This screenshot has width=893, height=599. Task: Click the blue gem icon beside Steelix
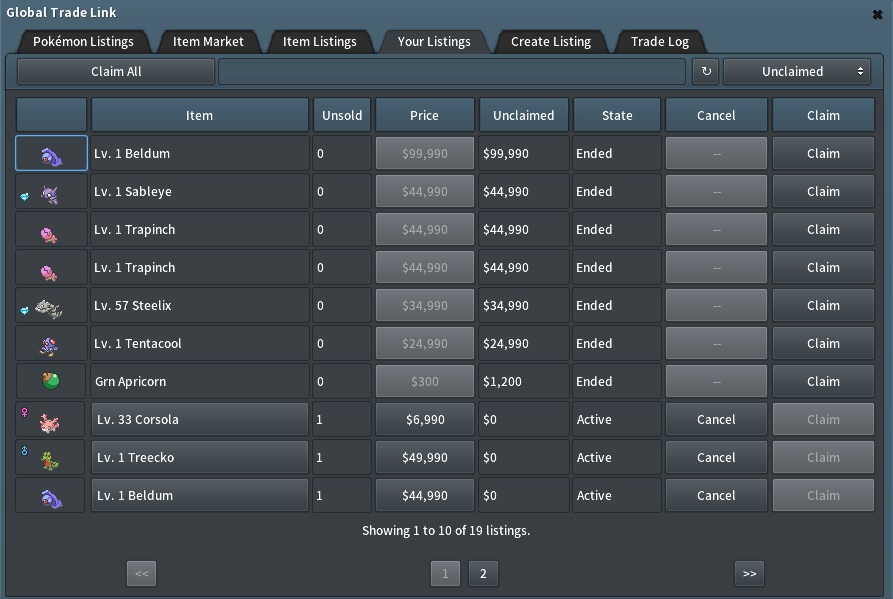24,310
